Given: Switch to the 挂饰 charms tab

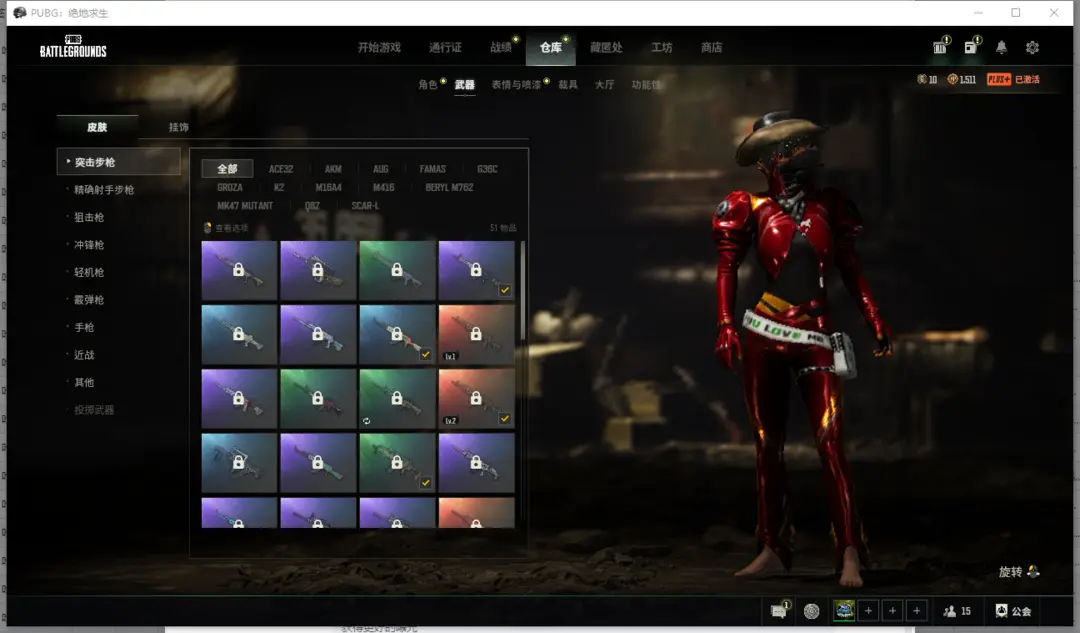Looking at the screenshot, I should tap(178, 127).
